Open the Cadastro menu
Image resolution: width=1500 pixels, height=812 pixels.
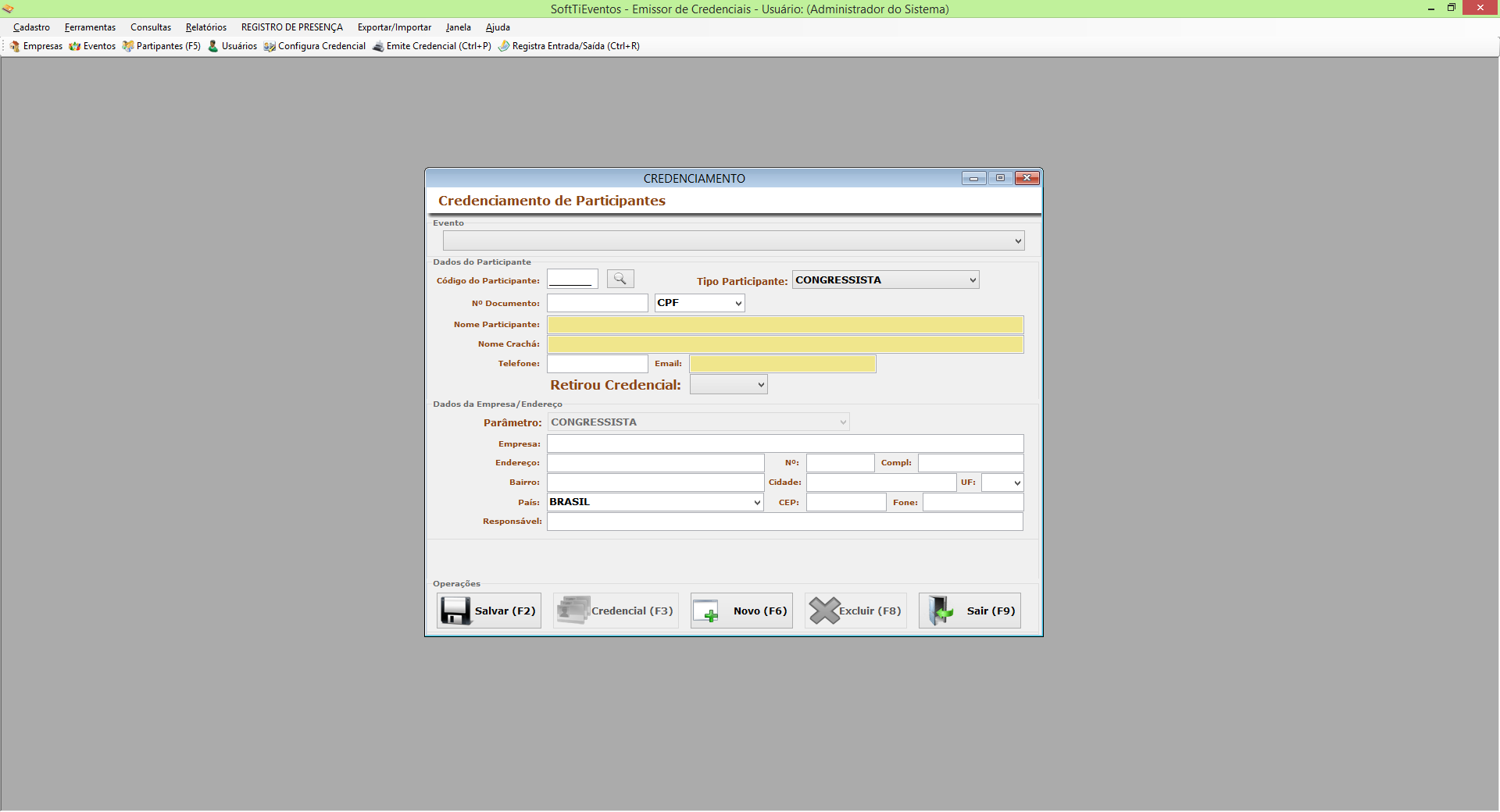31,27
